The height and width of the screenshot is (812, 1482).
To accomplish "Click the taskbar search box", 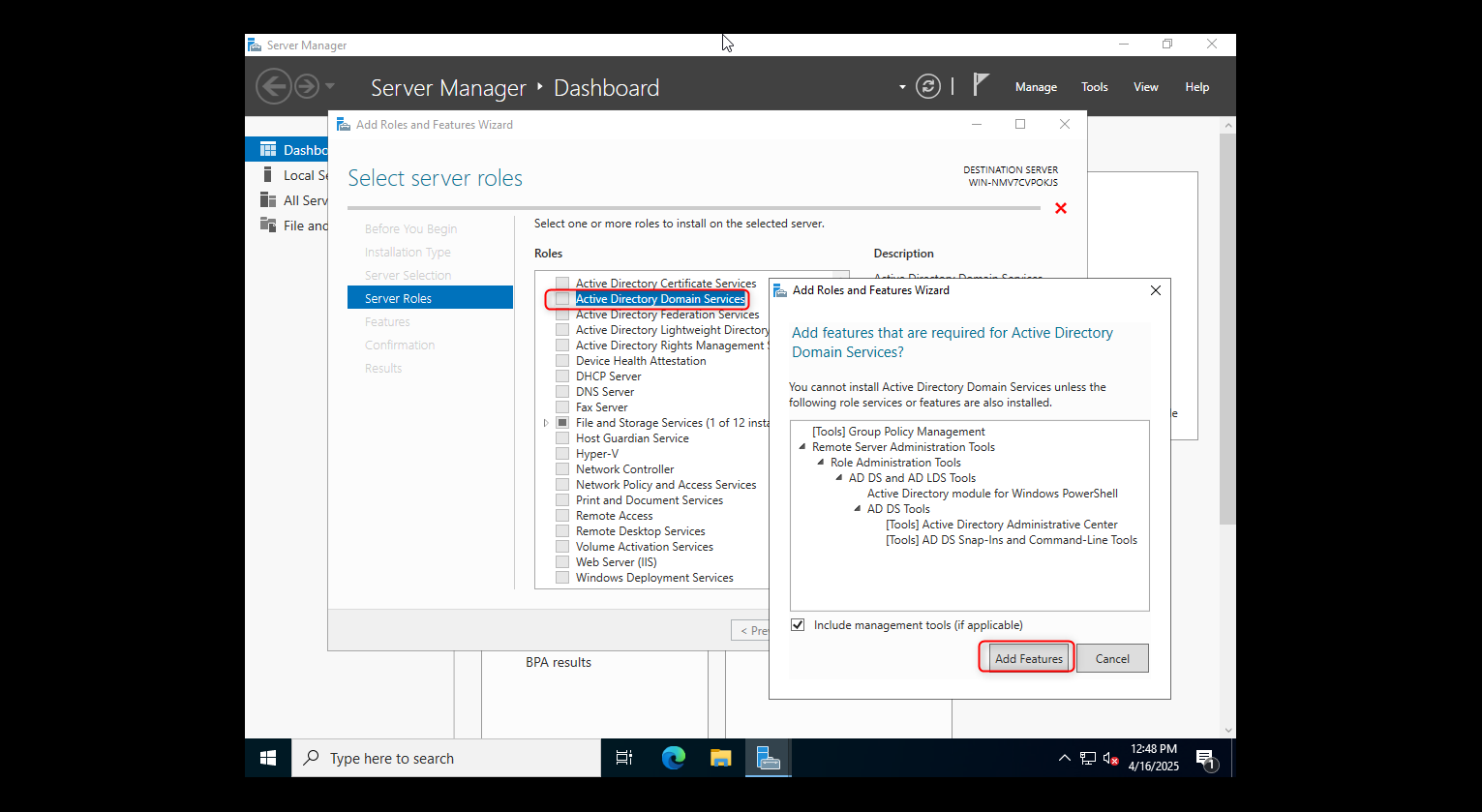I will pyautogui.click(x=446, y=758).
